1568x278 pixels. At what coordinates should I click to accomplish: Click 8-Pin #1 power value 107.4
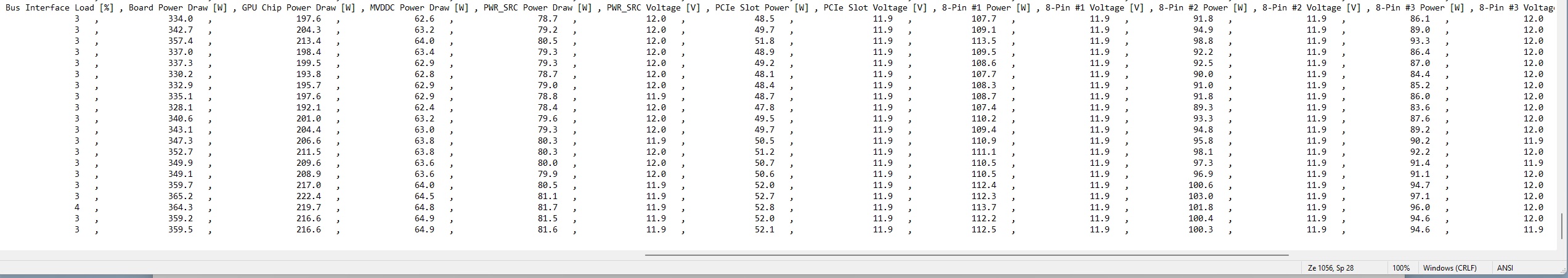[x=984, y=107]
